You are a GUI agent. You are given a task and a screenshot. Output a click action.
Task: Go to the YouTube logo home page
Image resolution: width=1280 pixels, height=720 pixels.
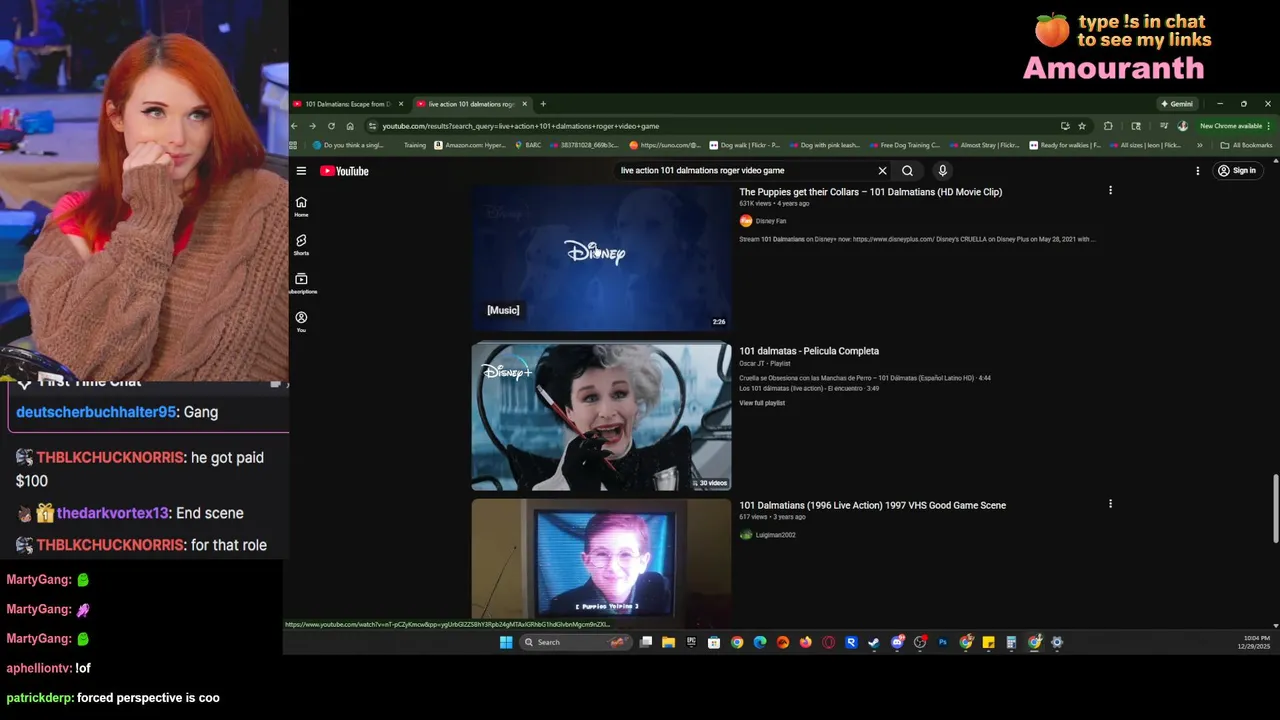pos(344,171)
